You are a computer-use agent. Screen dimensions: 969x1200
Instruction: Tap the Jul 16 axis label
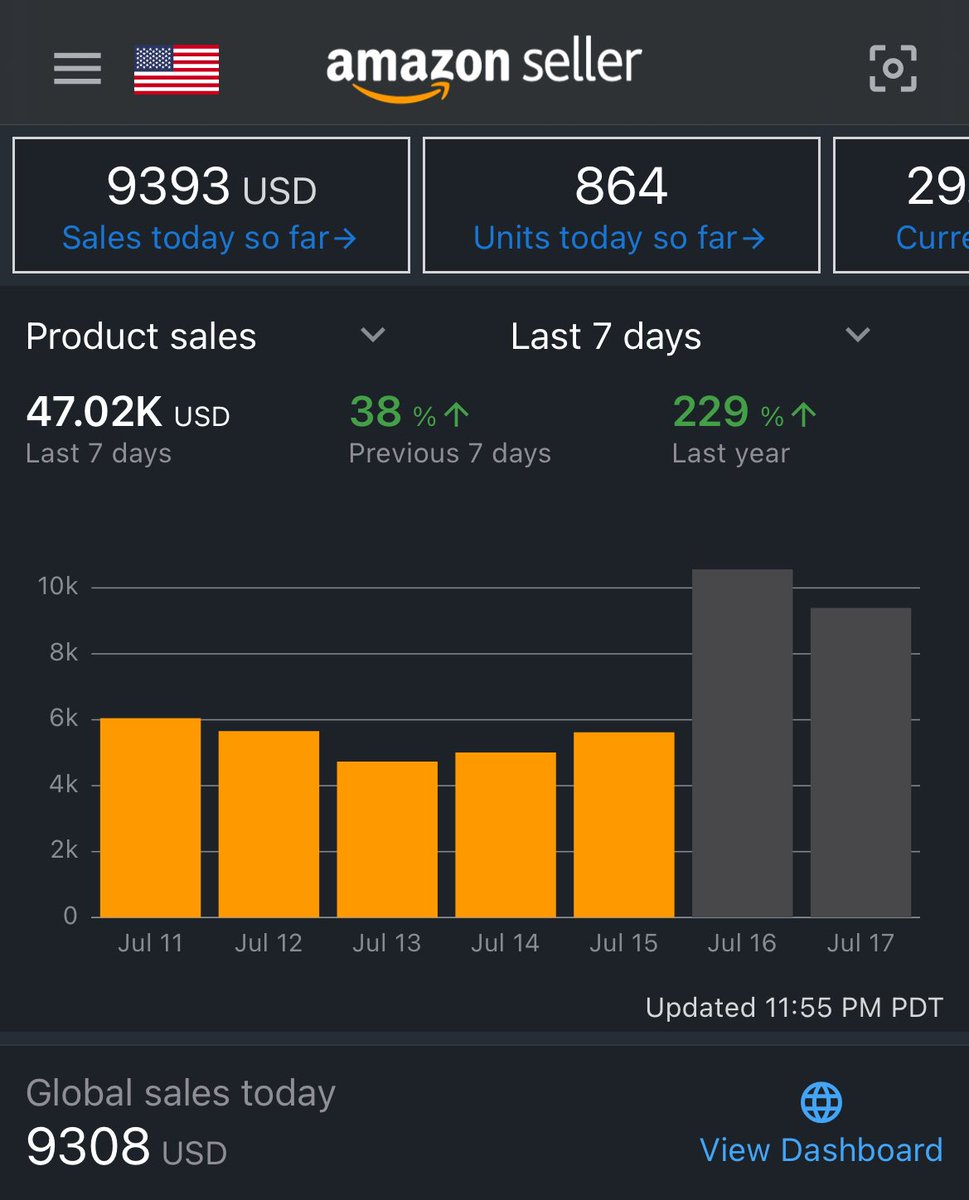(x=742, y=943)
